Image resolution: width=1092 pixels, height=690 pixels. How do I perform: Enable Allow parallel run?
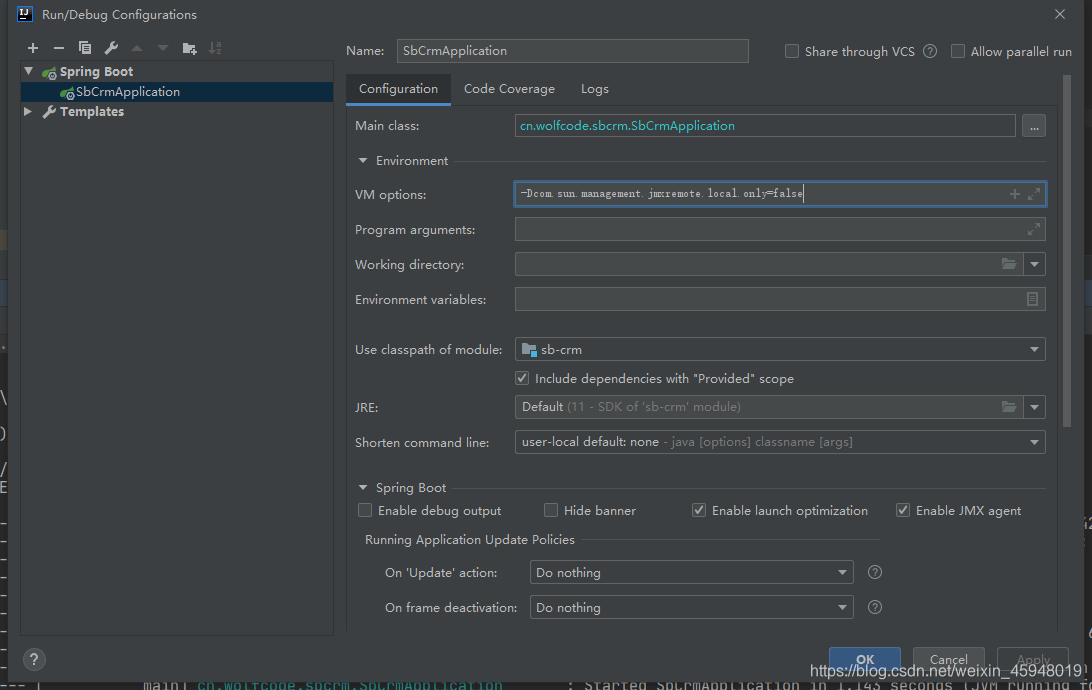[957, 51]
